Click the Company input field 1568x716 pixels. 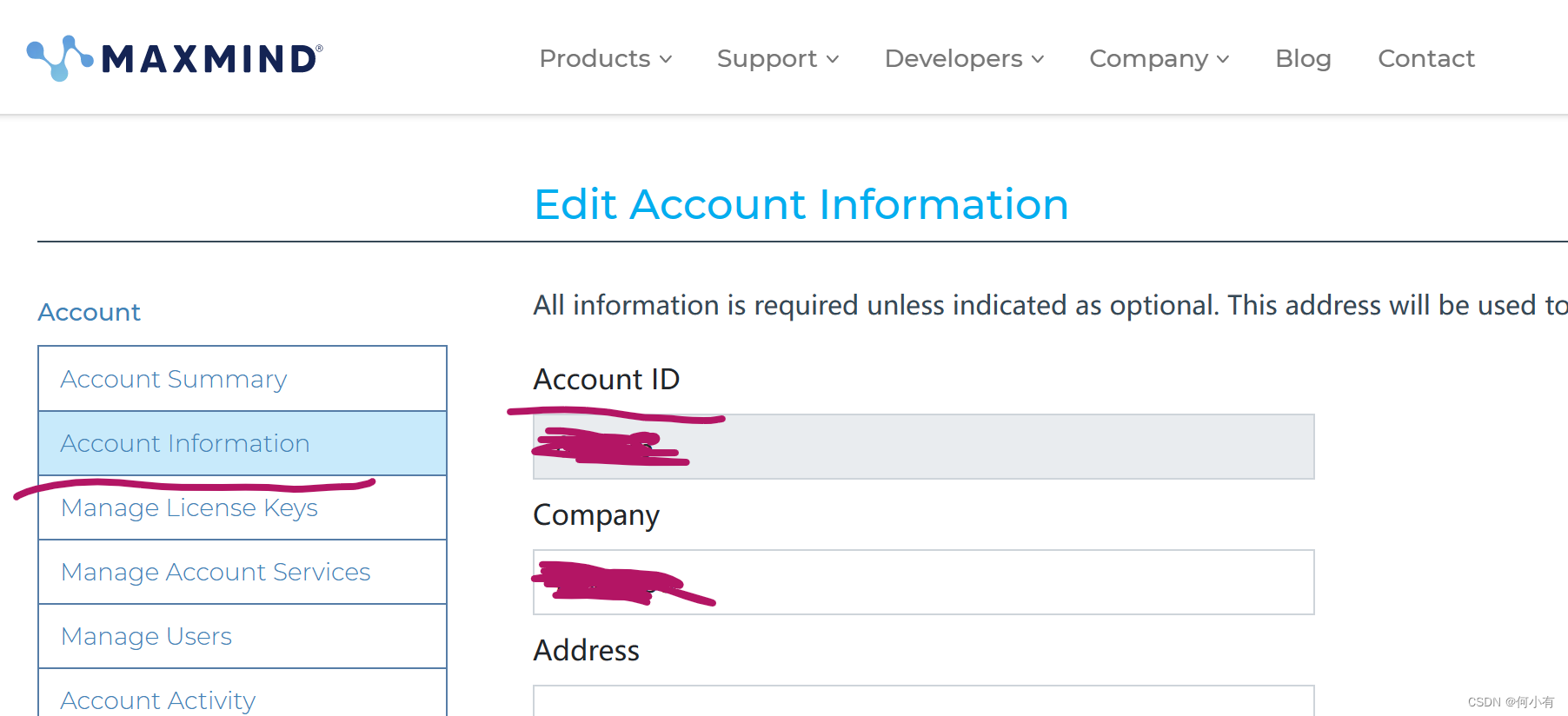pyautogui.click(x=923, y=582)
